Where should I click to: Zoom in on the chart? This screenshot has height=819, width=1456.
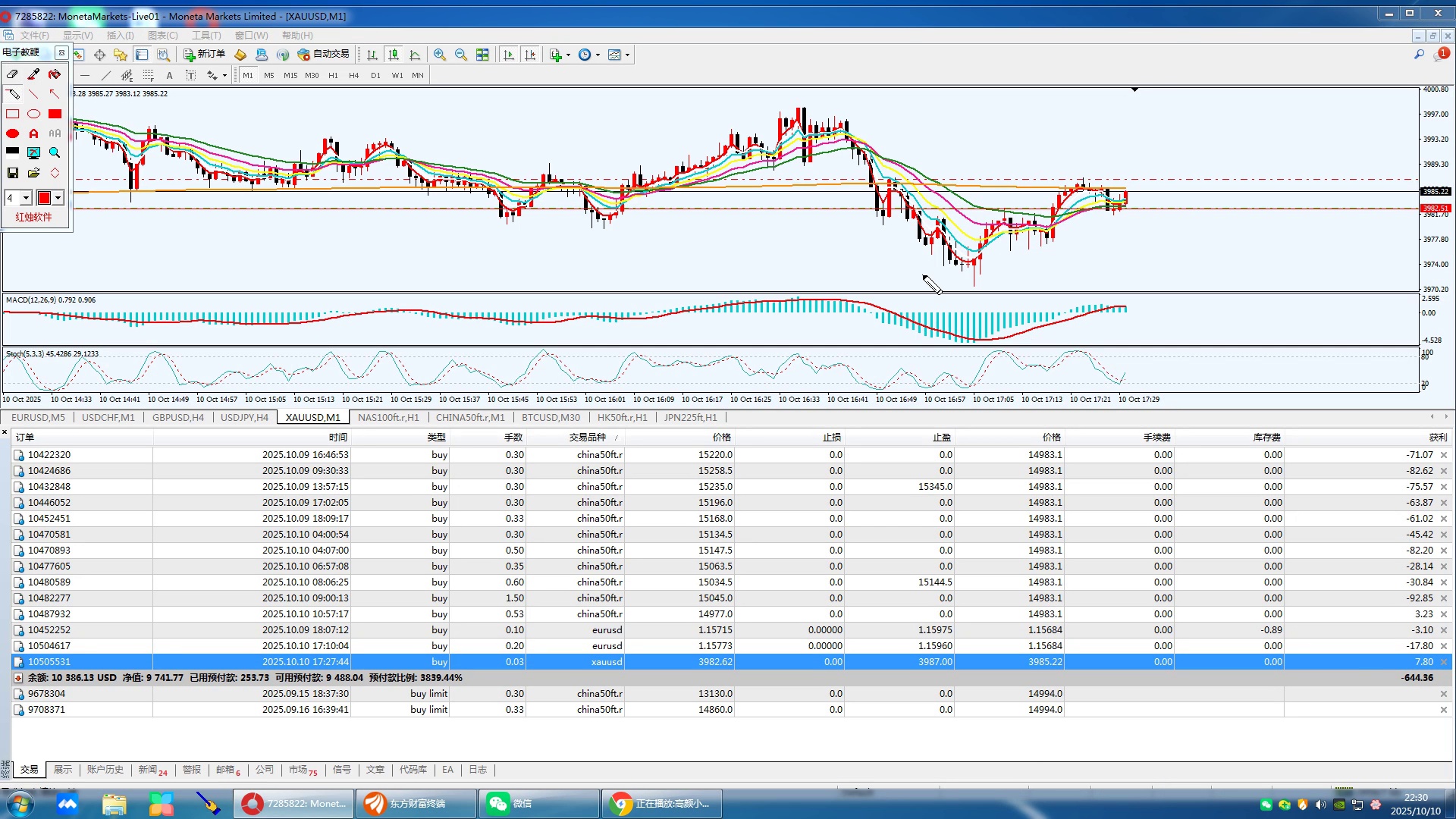point(440,55)
